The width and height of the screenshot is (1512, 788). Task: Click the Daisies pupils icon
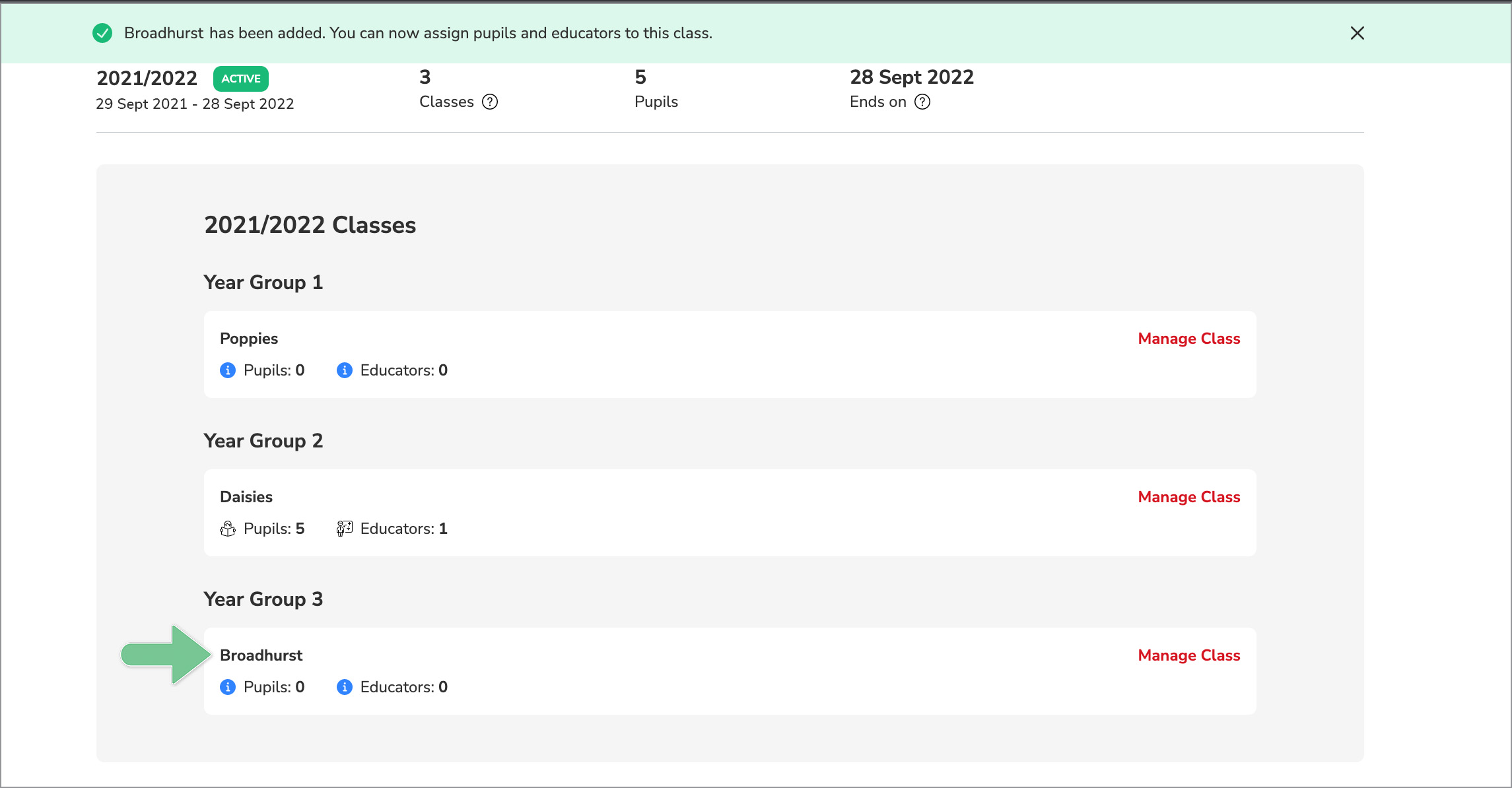tap(228, 529)
